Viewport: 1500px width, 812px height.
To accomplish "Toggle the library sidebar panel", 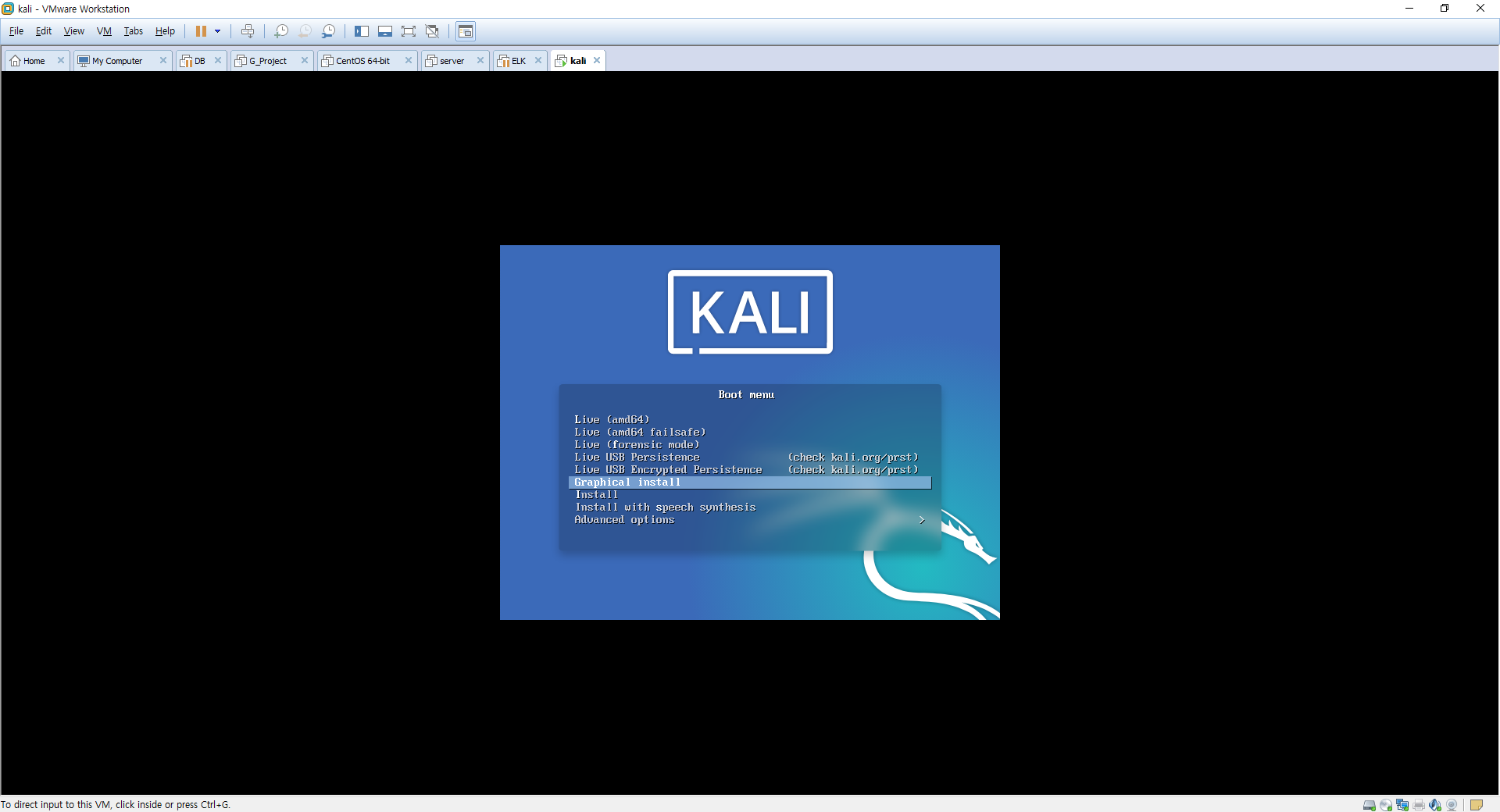I will click(x=362, y=31).
